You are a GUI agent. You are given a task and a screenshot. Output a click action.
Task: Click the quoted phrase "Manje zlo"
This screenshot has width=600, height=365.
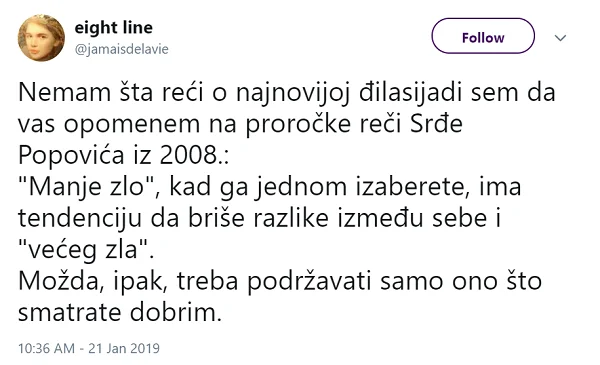[x=88, y=187]
